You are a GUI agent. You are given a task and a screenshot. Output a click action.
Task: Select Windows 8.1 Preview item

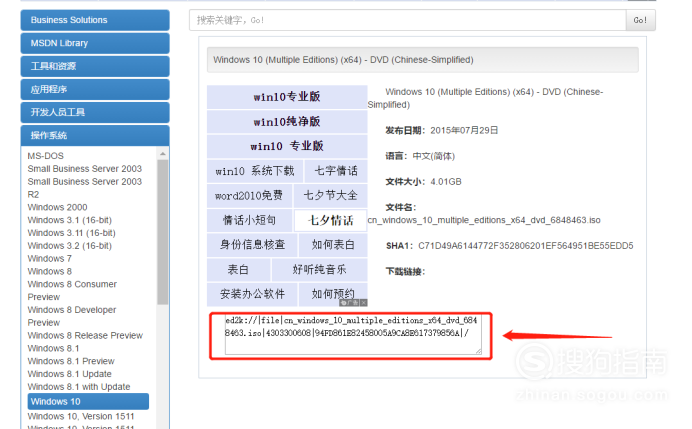[71, 361]
